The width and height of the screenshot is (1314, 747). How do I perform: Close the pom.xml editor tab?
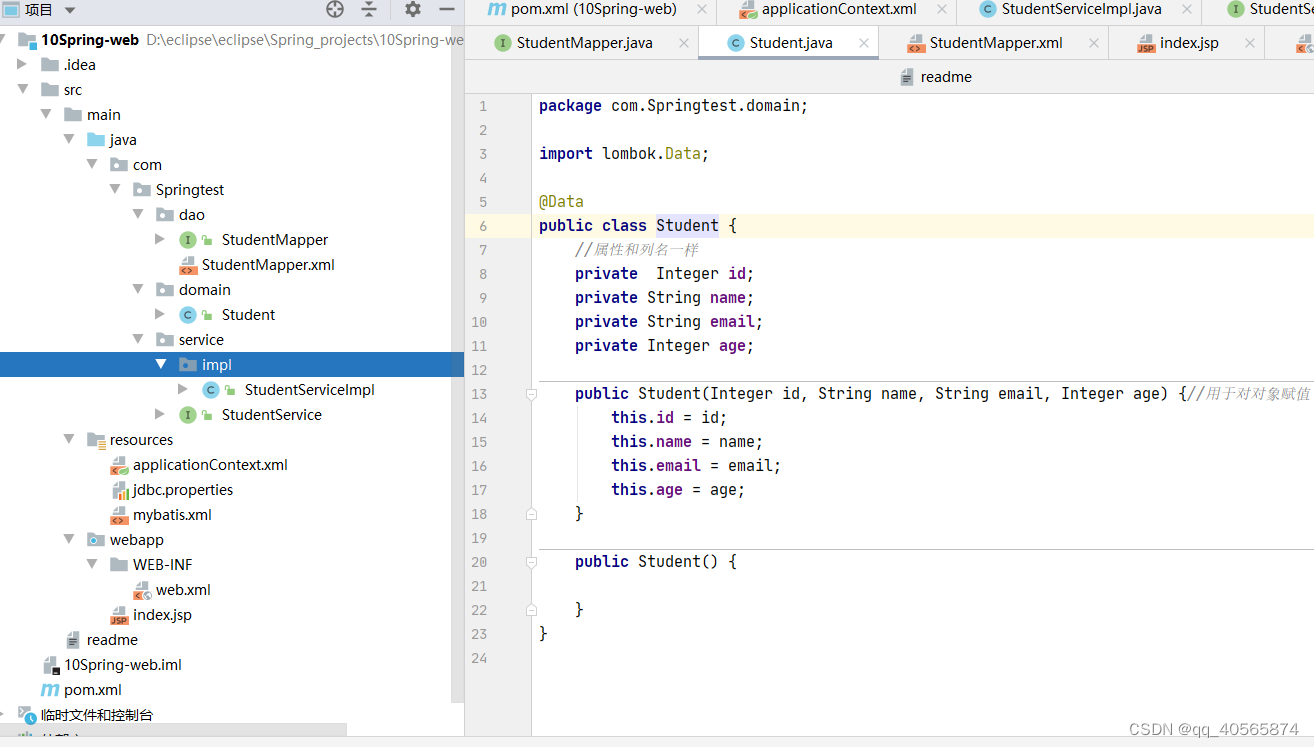point(702,9)
